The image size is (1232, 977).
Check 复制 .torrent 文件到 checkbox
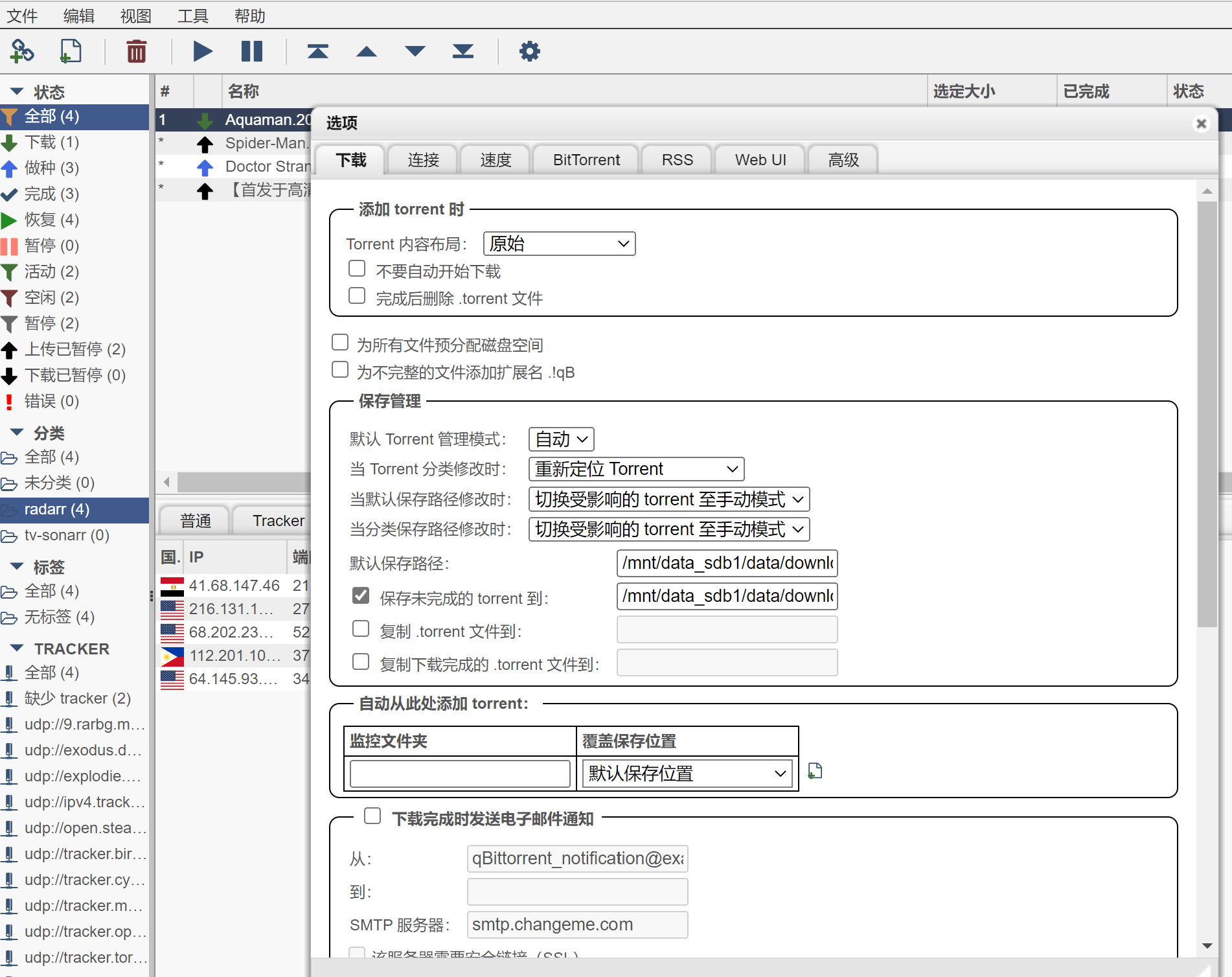(361, 629)
